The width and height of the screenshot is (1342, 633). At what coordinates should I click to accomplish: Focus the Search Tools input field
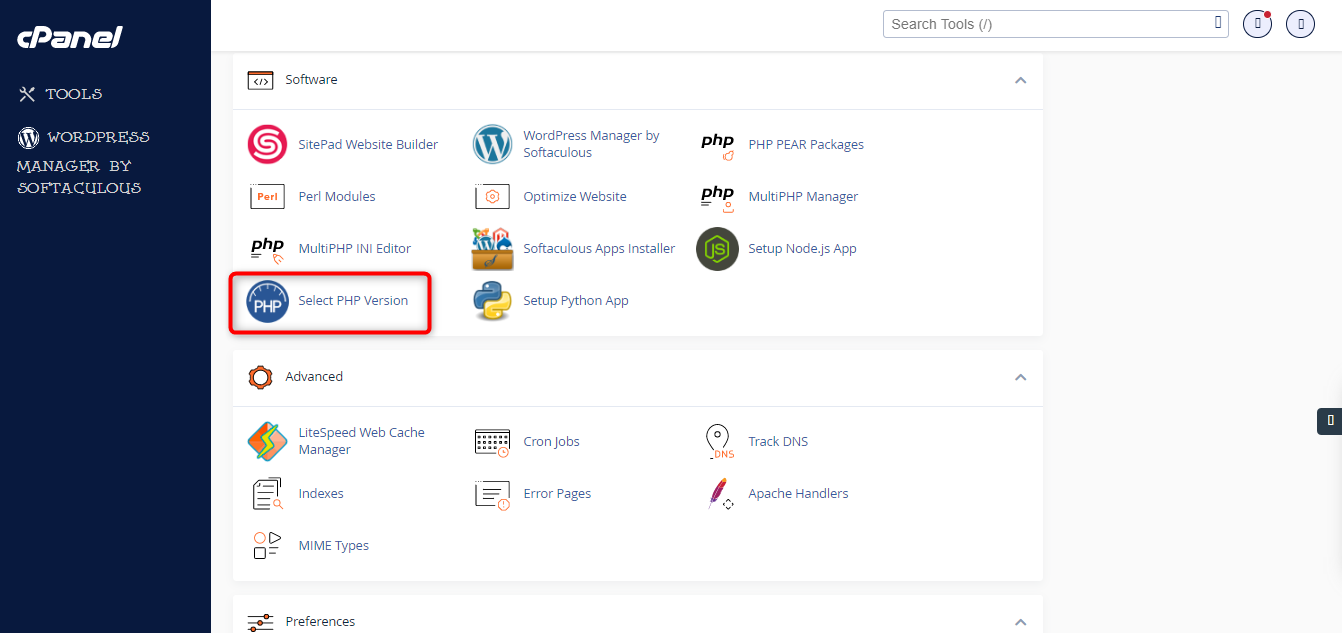(1055, 24)
